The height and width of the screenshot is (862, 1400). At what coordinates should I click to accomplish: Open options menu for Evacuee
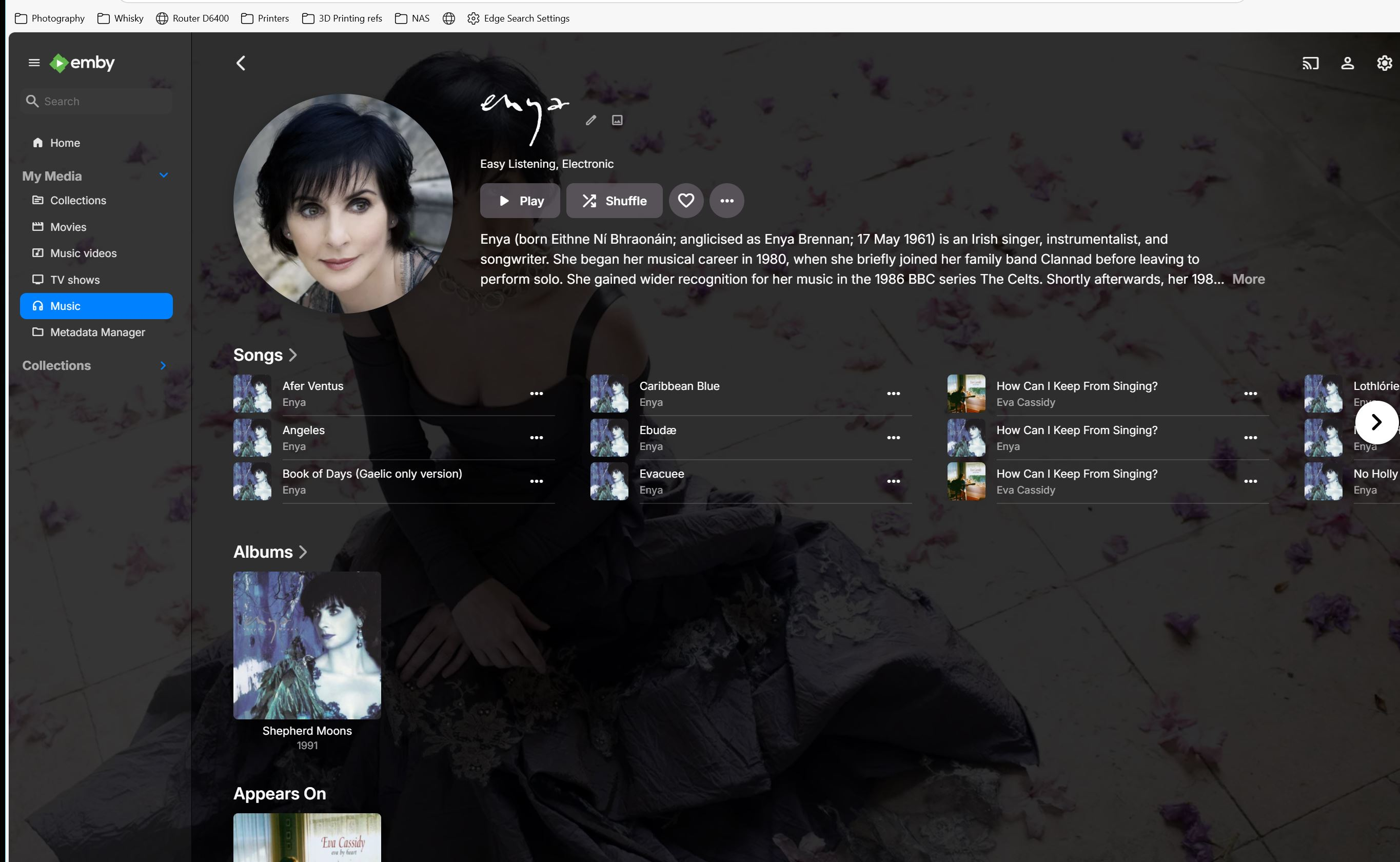coord(893,481)
